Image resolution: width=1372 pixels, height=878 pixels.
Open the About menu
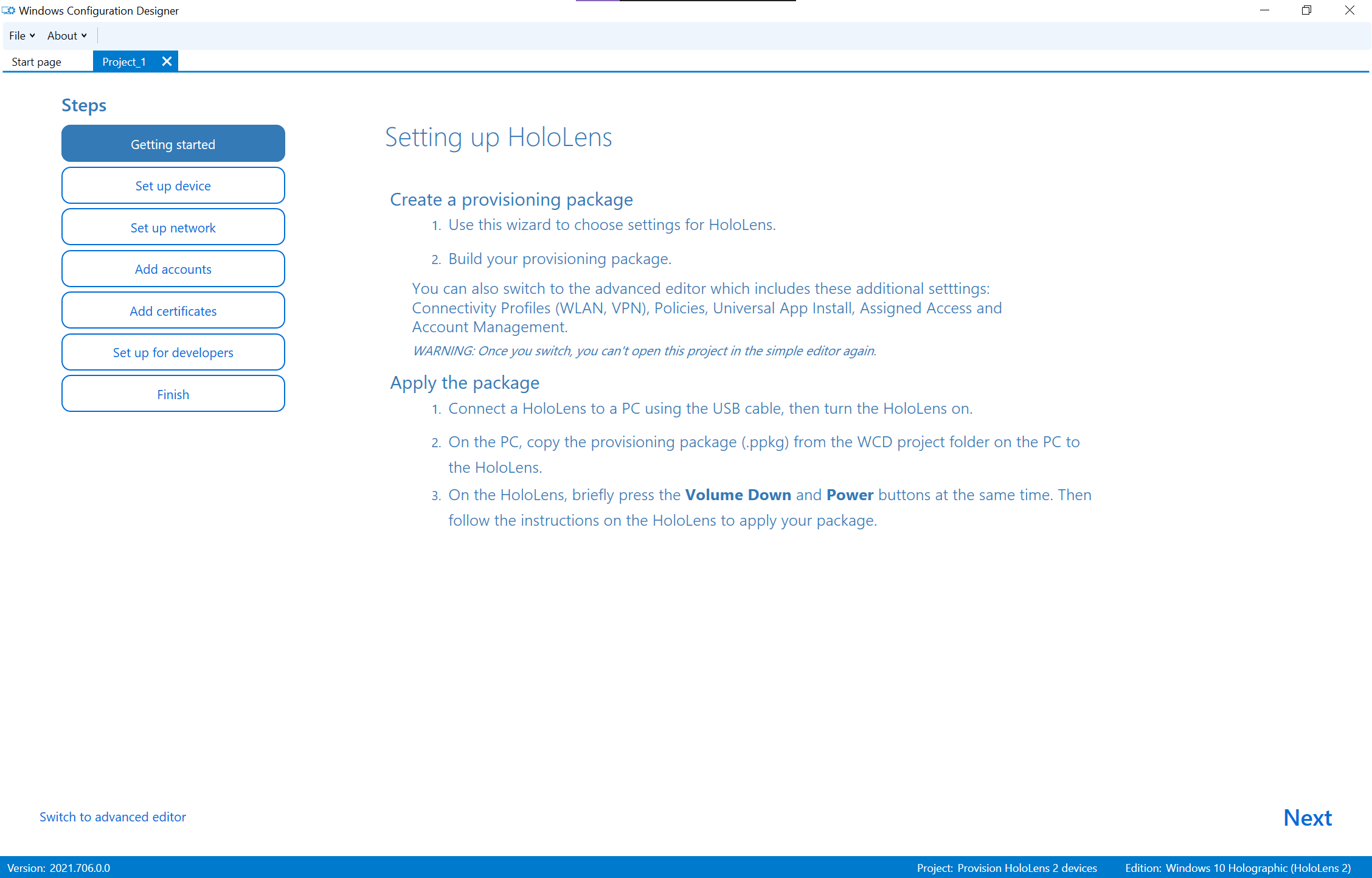click(x=65, y=35)
